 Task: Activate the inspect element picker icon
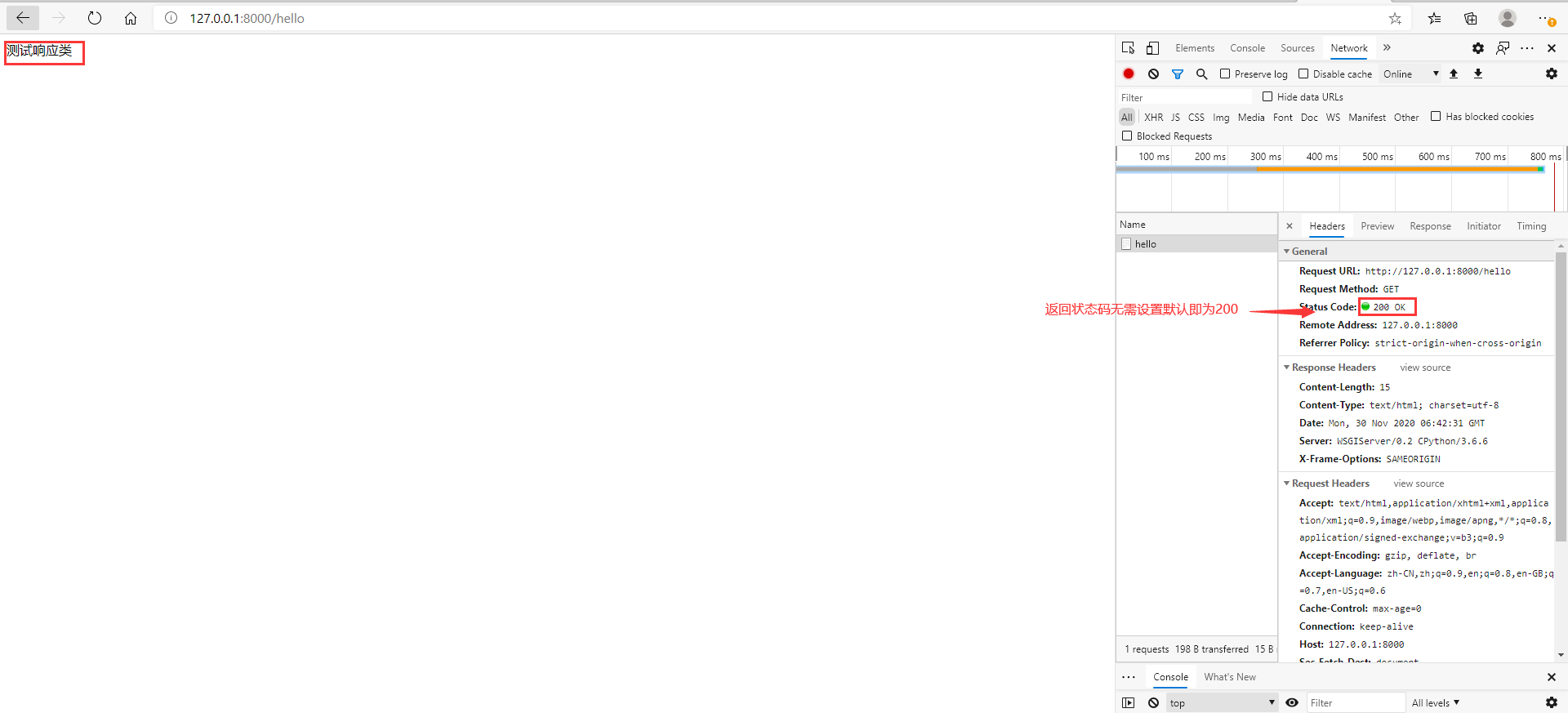click(x=1129, y=48)
